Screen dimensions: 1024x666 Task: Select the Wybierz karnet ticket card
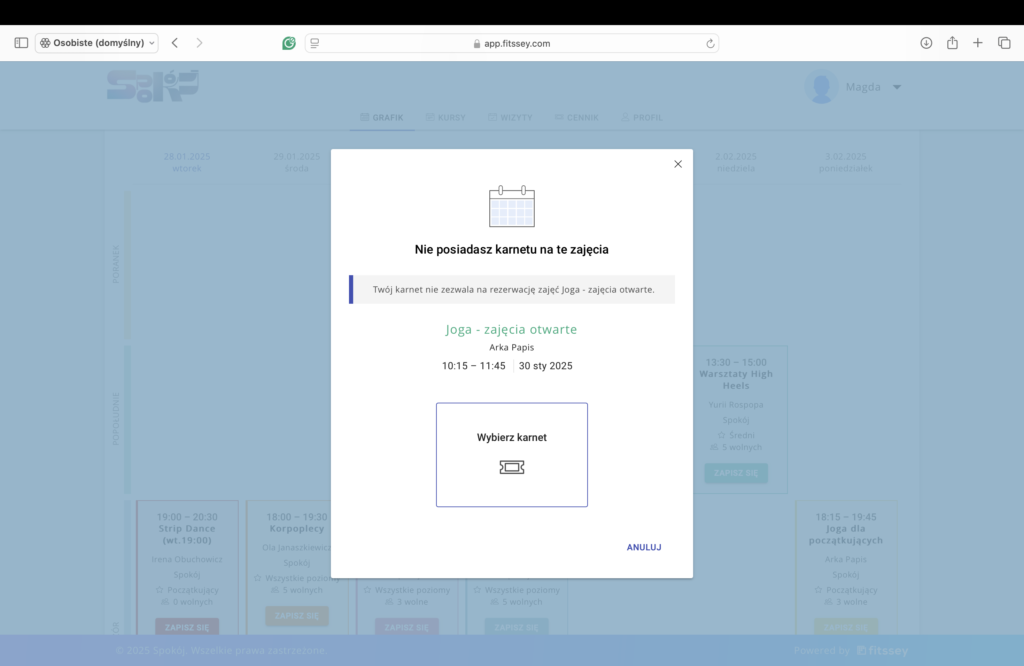coord(512,454)
